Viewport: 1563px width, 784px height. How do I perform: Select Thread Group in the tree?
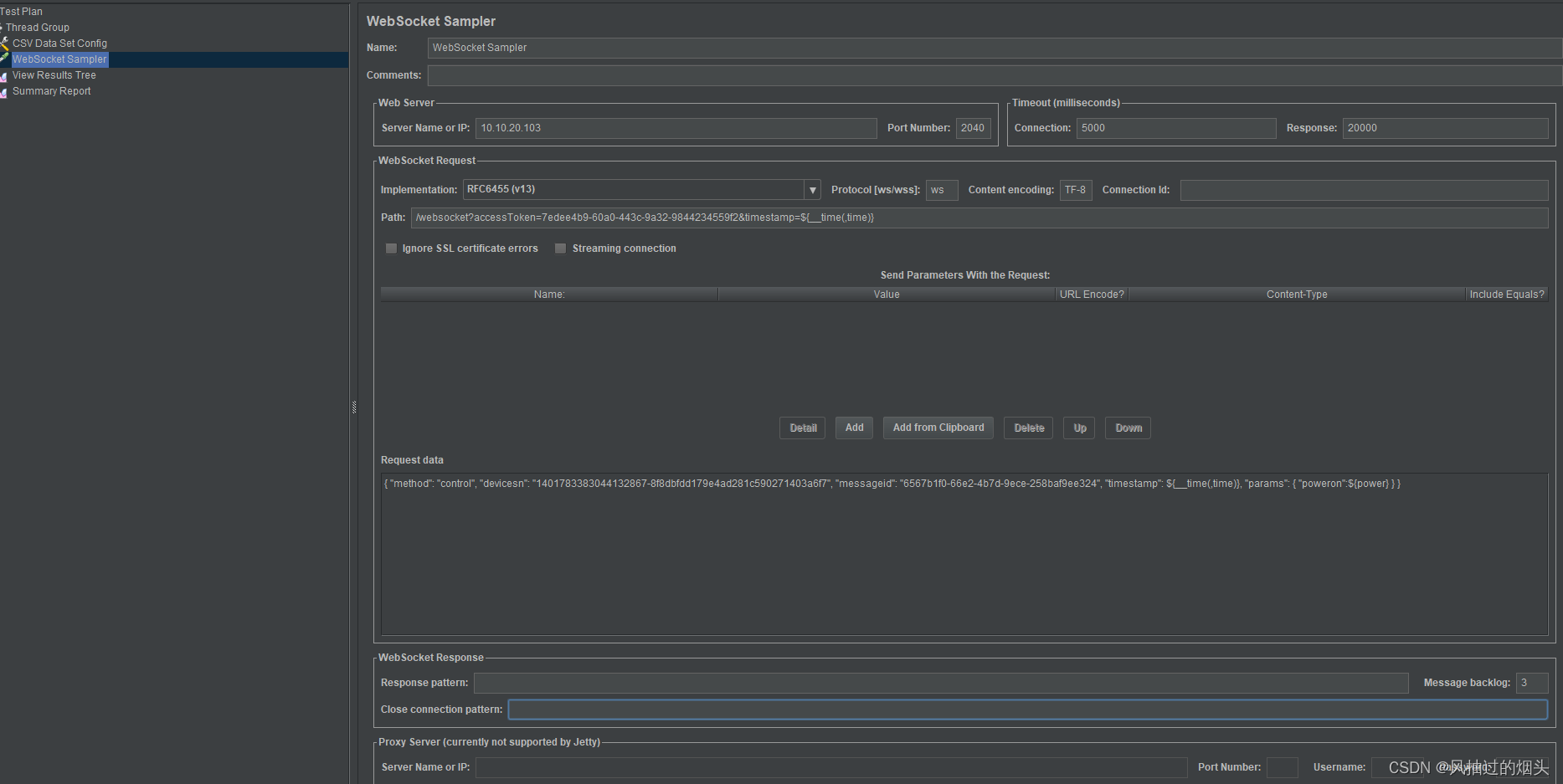(x=40, y=27)
